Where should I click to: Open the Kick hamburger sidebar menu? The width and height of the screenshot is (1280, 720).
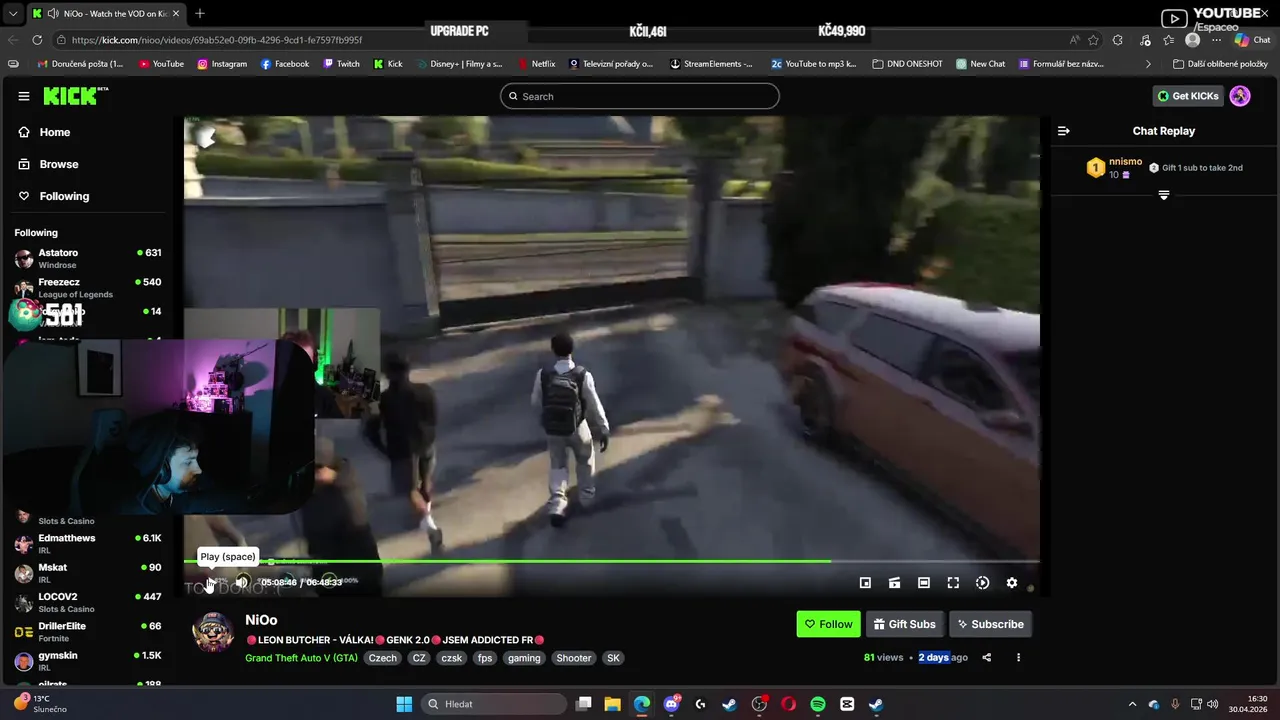click(x=24, y=96)
